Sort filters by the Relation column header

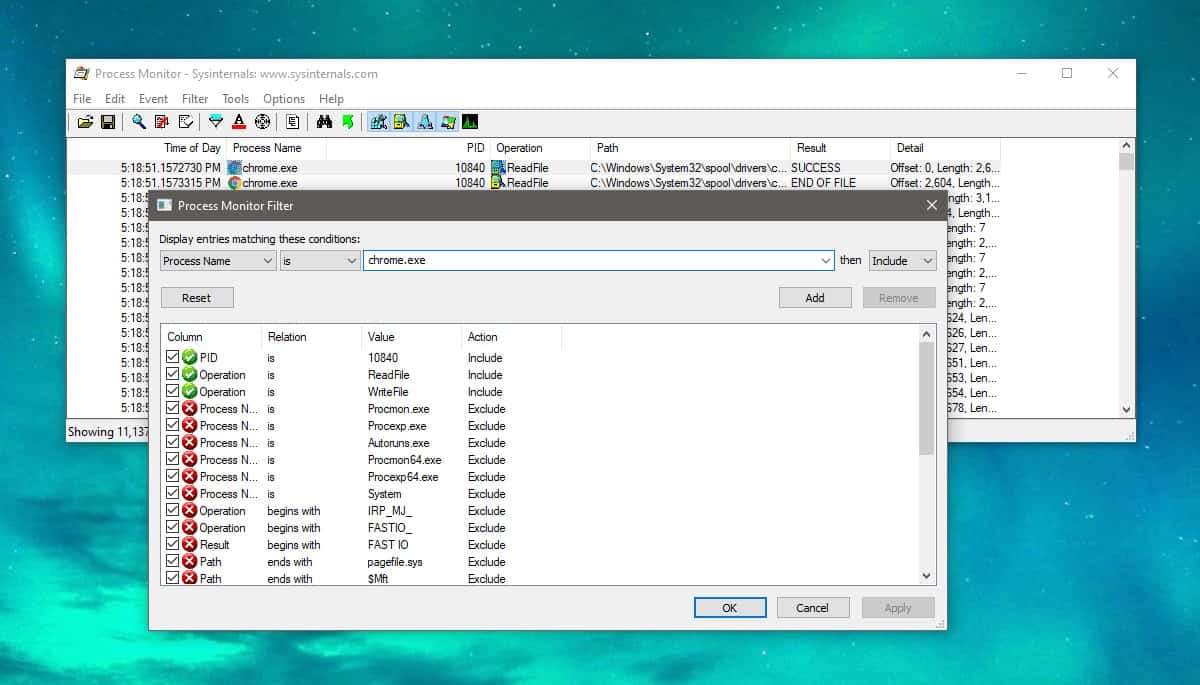[x=311, y=336]
